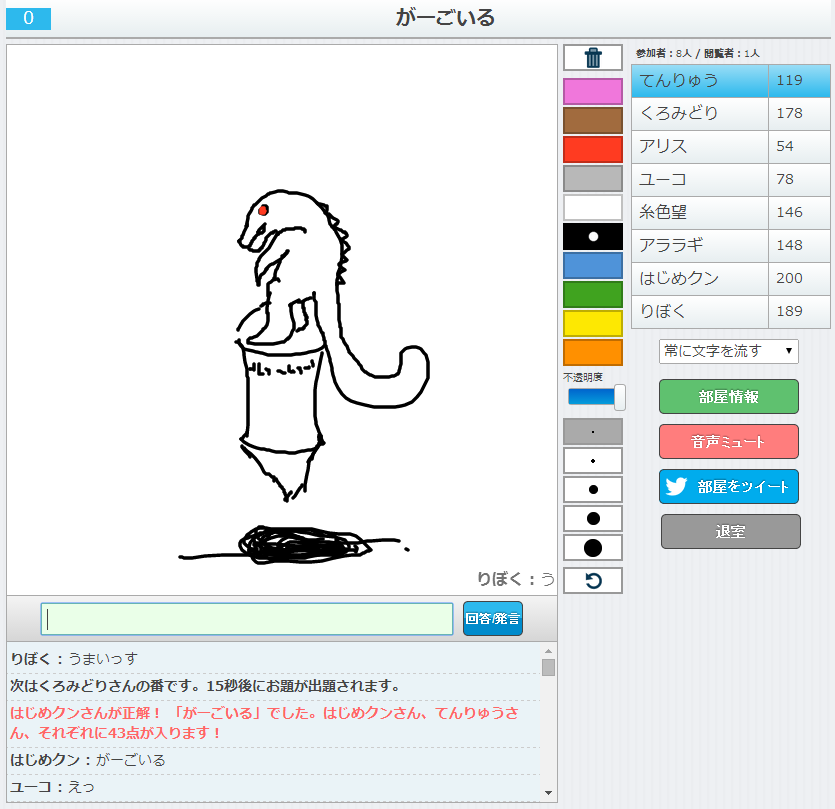Pick the black color swatch
Viewport: 835px width, 809px height.
pos(593,236)
